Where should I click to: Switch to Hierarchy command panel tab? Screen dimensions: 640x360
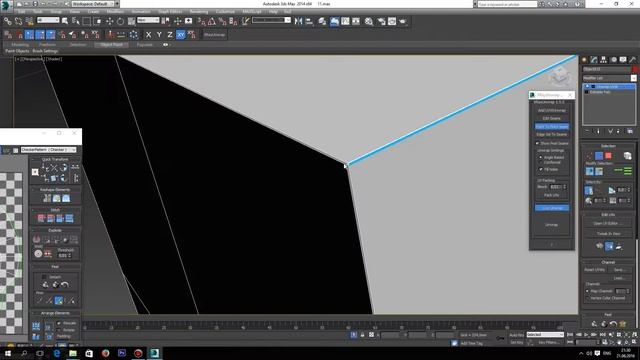pos(604,60)
